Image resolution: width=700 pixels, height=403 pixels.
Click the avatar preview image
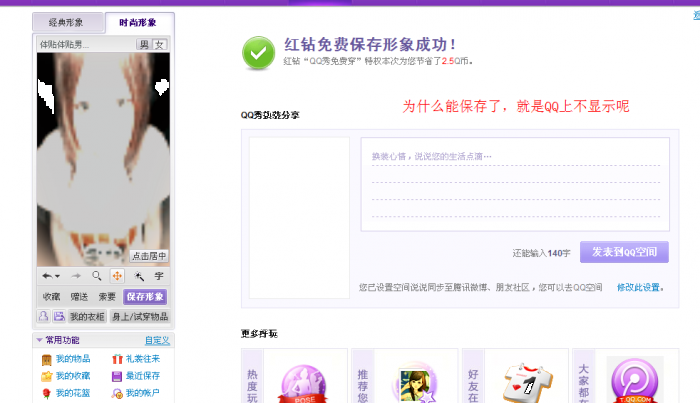(103, 160)
